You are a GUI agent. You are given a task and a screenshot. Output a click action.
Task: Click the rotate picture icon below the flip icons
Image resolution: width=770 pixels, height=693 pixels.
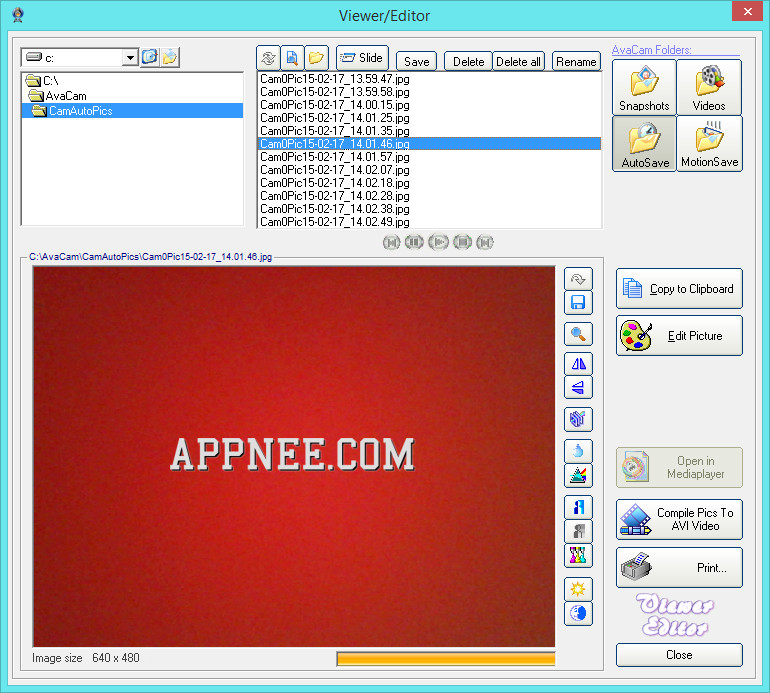(x=578, y=419)
